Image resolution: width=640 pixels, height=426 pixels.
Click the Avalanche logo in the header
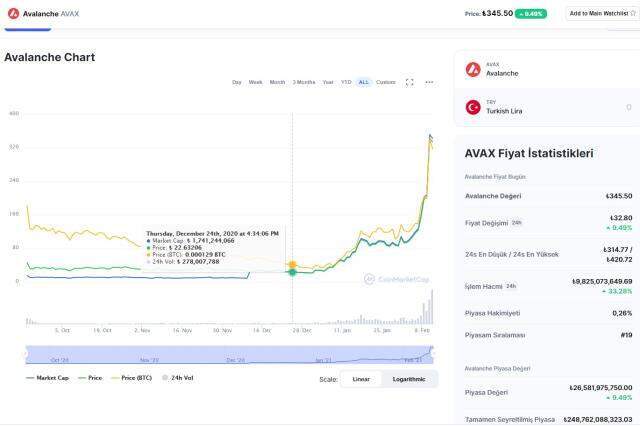pyautogui.click(x=13, y=13)
